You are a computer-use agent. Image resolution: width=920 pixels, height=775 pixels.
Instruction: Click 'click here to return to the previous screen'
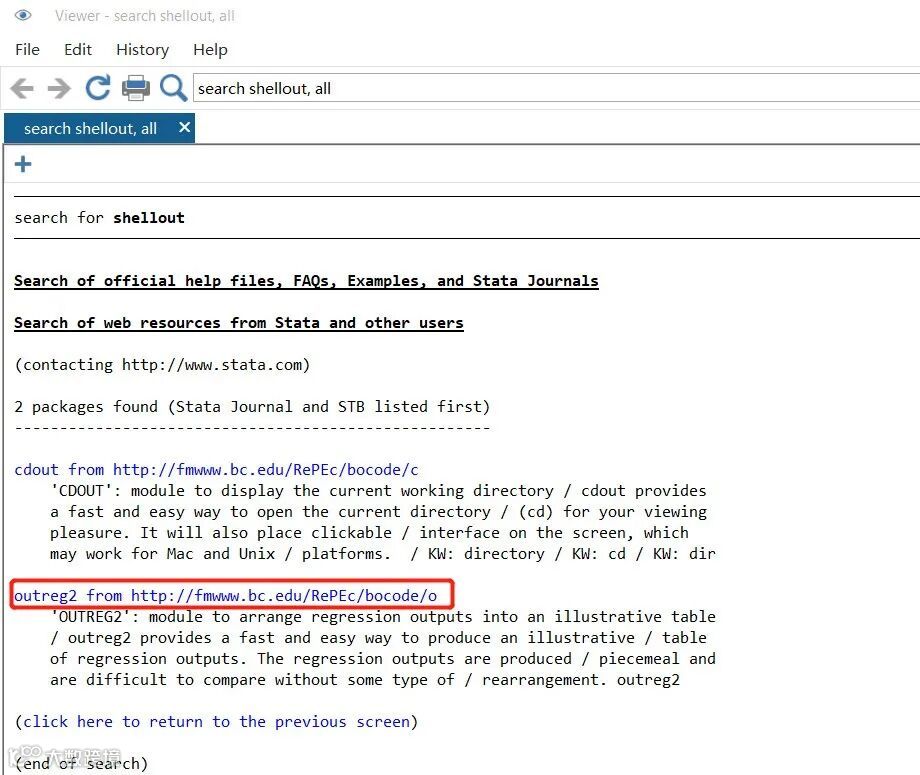[x=217, y=722]
